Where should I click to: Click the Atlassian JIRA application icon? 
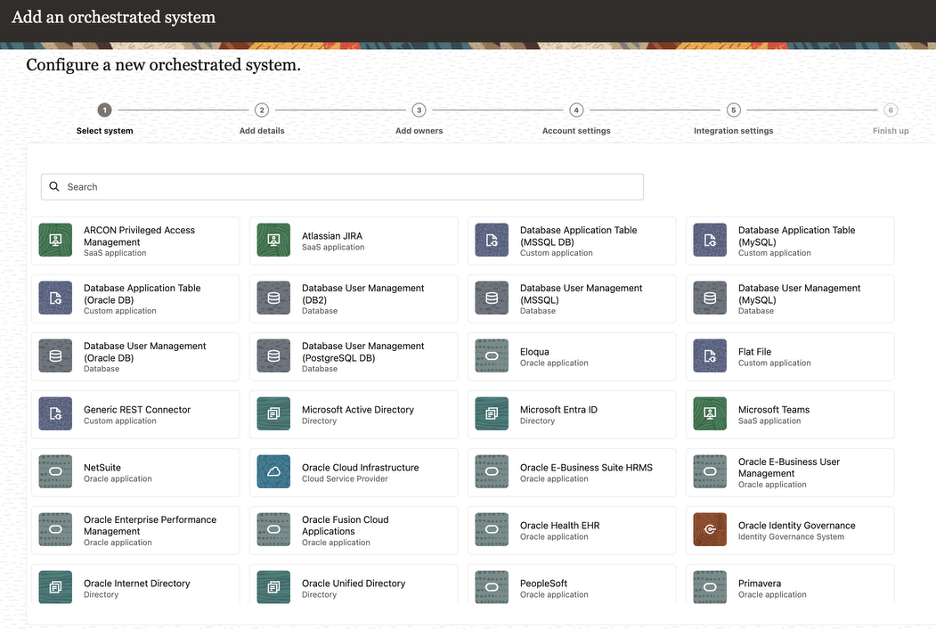[273, 240]
